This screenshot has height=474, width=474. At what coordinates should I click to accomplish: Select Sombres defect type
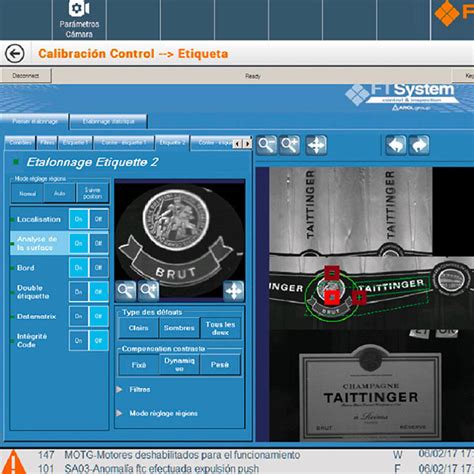pyautogui.click(x=179, y=328)
